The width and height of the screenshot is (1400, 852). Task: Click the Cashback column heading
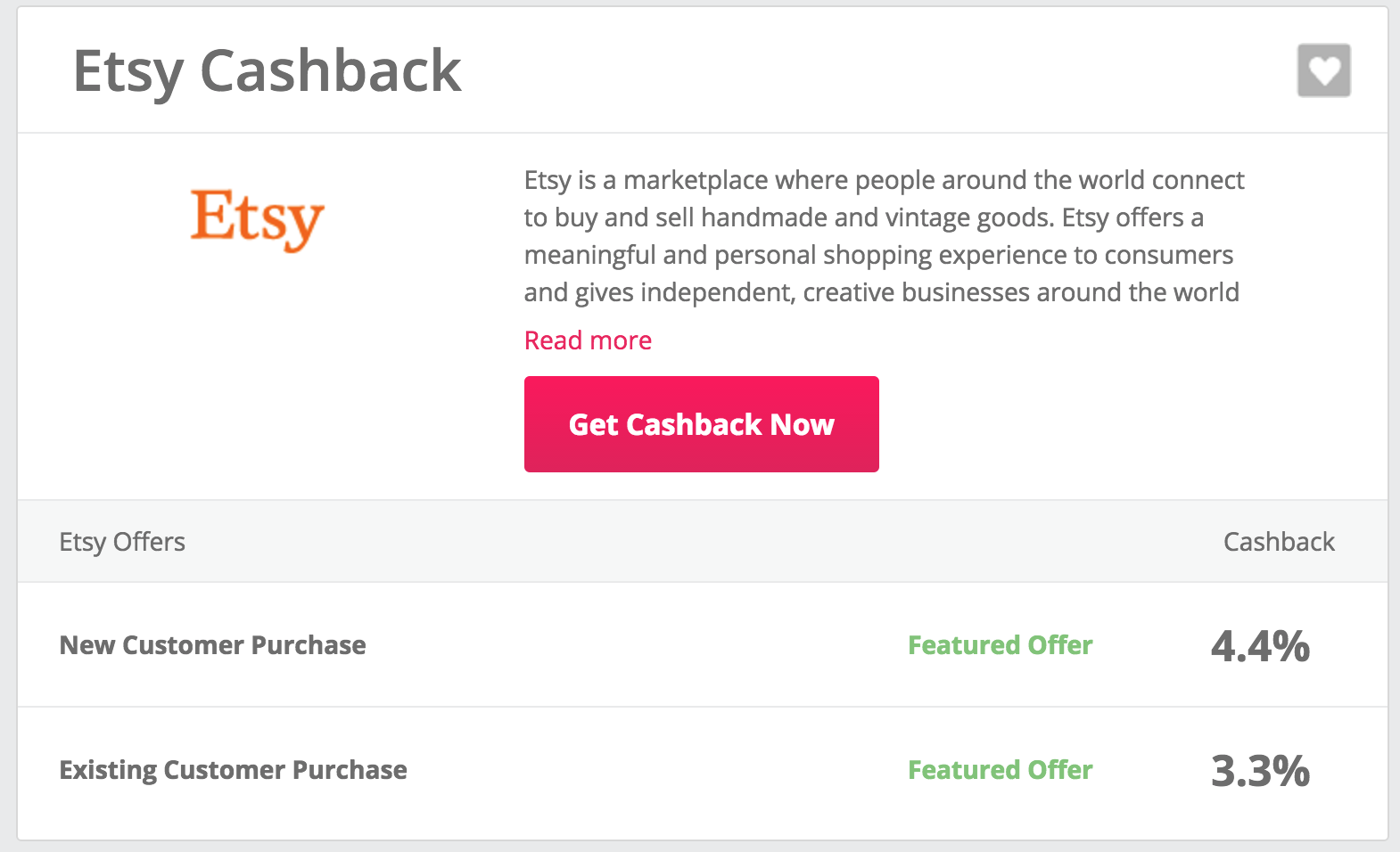click(x=1279, y=541)
